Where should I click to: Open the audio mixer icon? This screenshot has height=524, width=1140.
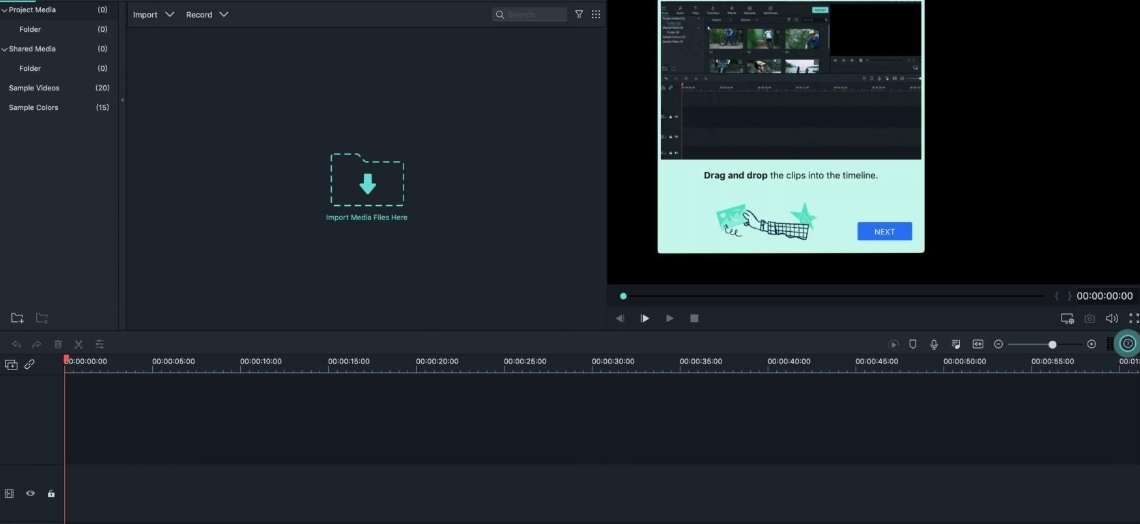[956, 344]
